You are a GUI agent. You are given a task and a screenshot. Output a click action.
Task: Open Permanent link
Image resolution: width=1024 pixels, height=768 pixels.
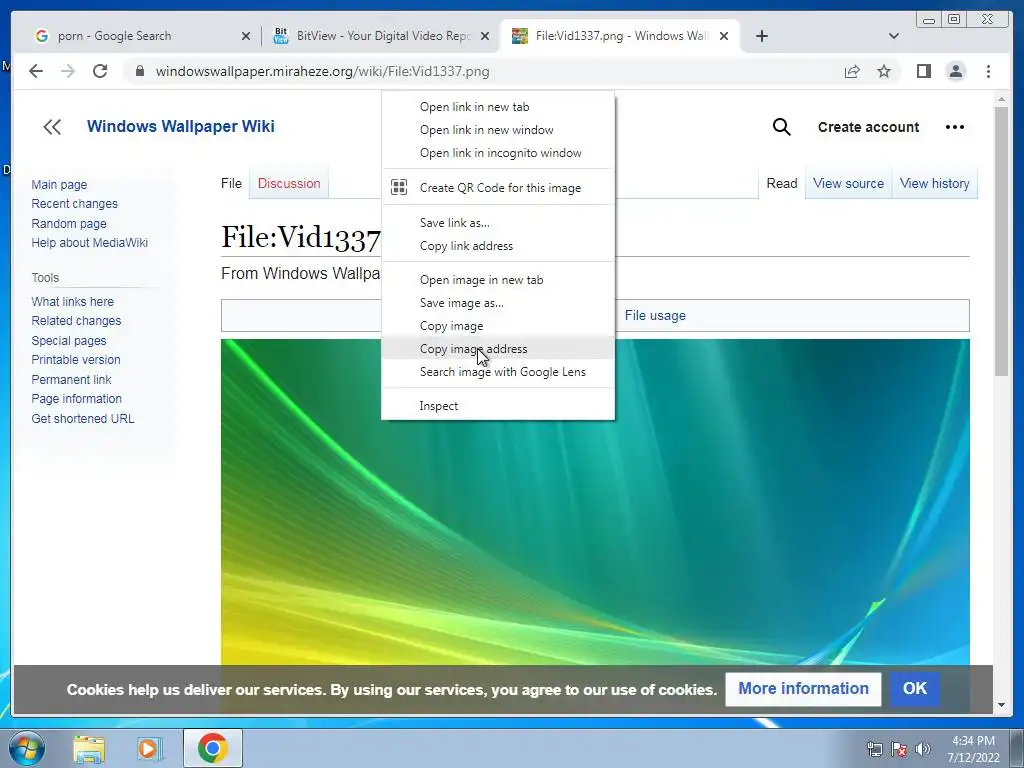(x=71, y=379)
